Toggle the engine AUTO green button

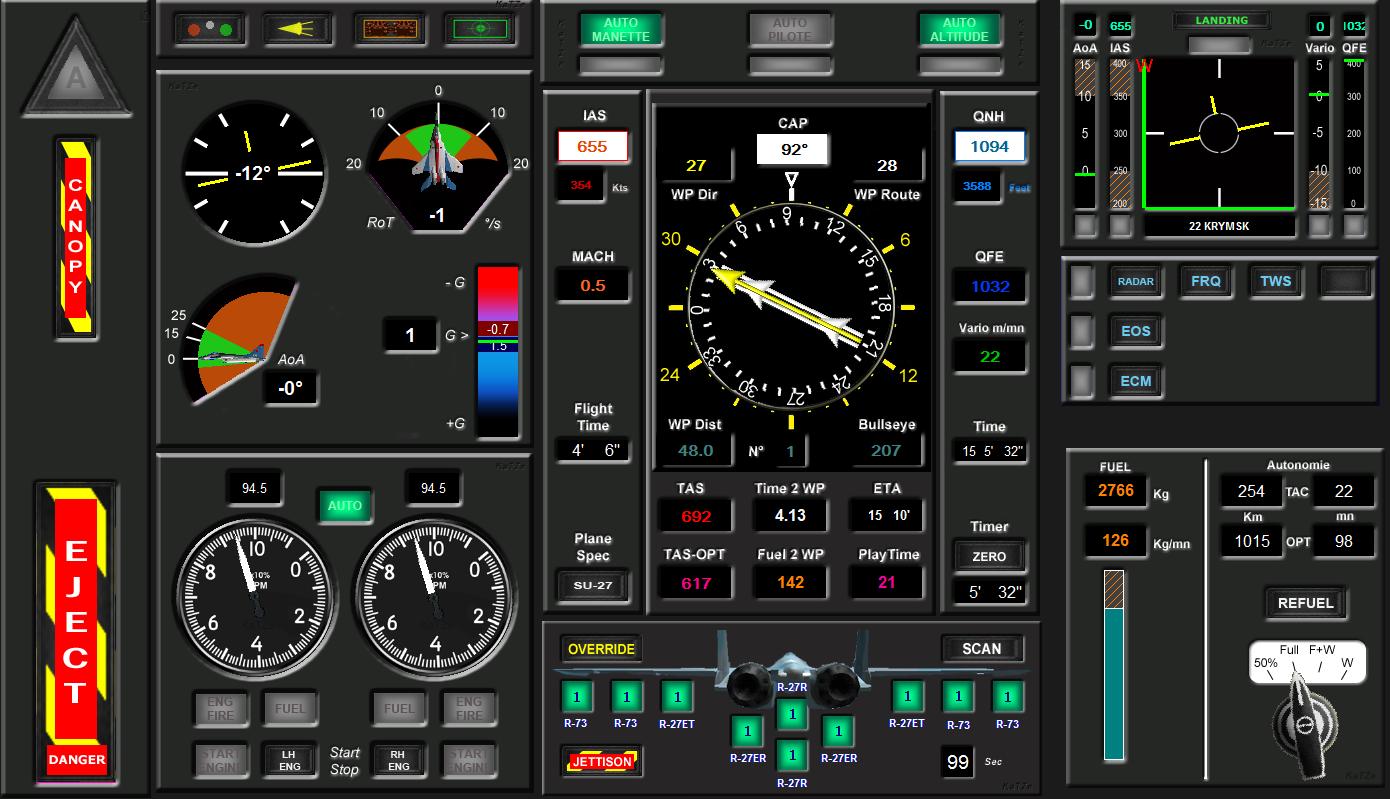(344, 506)
